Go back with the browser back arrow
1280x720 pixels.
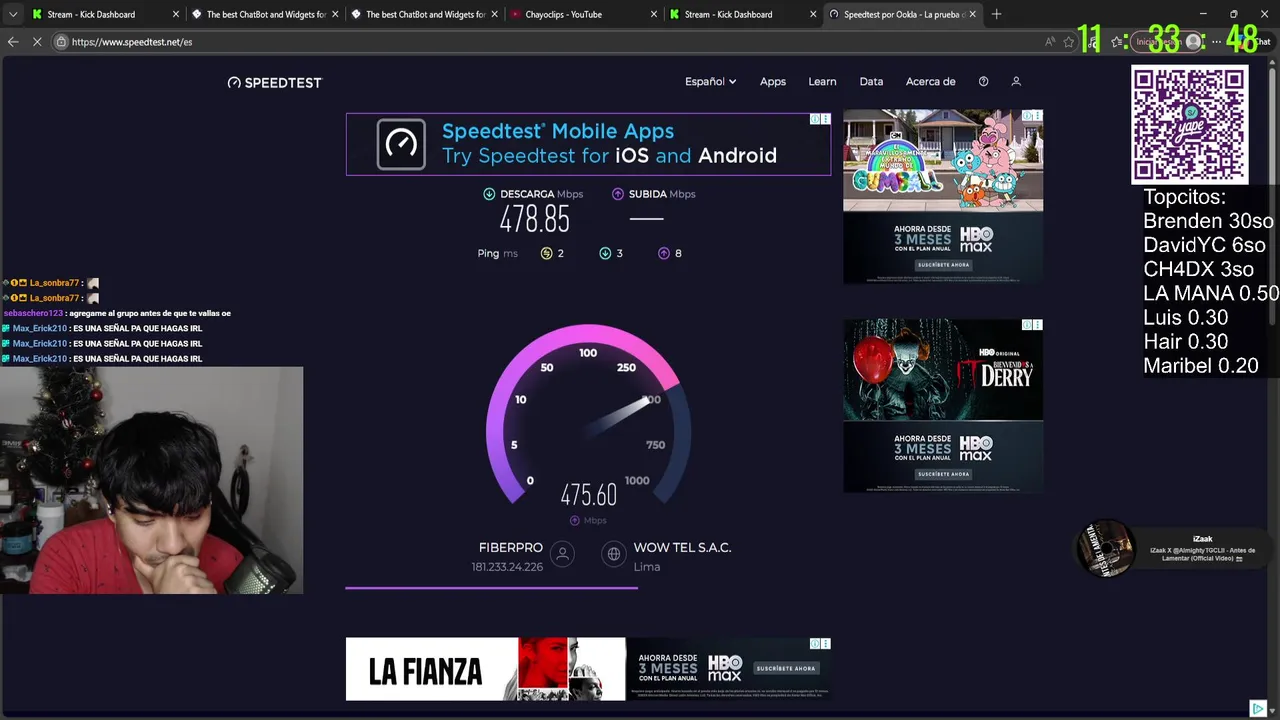(13, 42)
